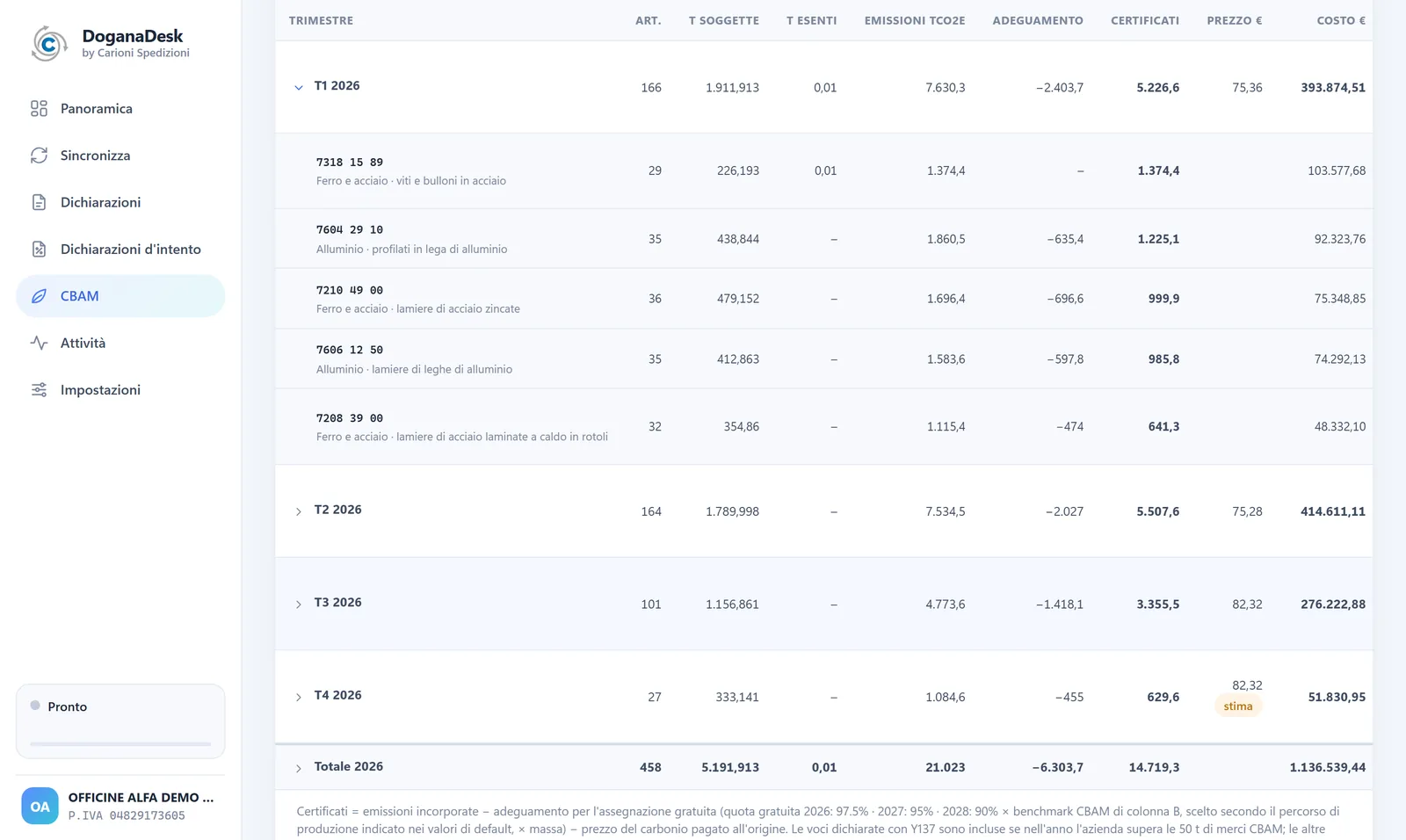Collapse the T1 2026 quarter row
This screenshot has height=840, width=1406.
[x=299, y=87]
